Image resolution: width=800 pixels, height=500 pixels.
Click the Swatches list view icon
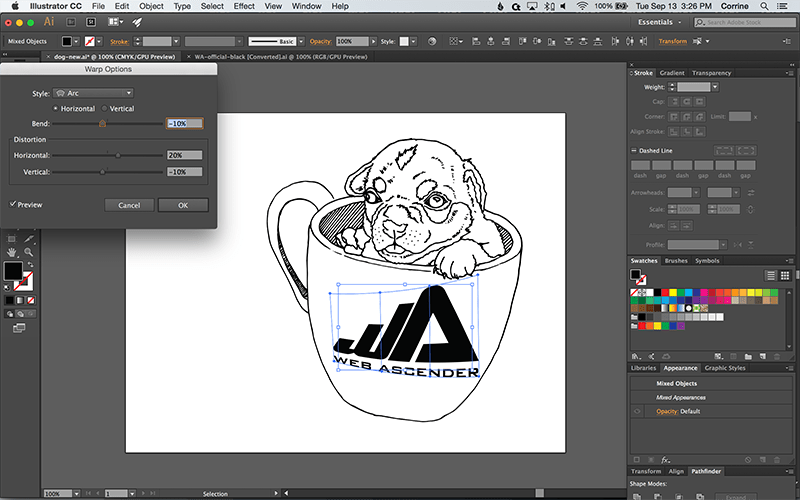pyautogui.click(x=770, y=276)
